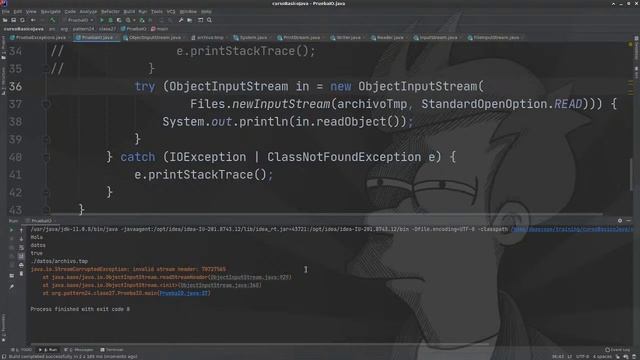This screenshot has height=360, width=640.
Task: Click the Project Structure toolbar icon
Action: (x=190, y=20)
